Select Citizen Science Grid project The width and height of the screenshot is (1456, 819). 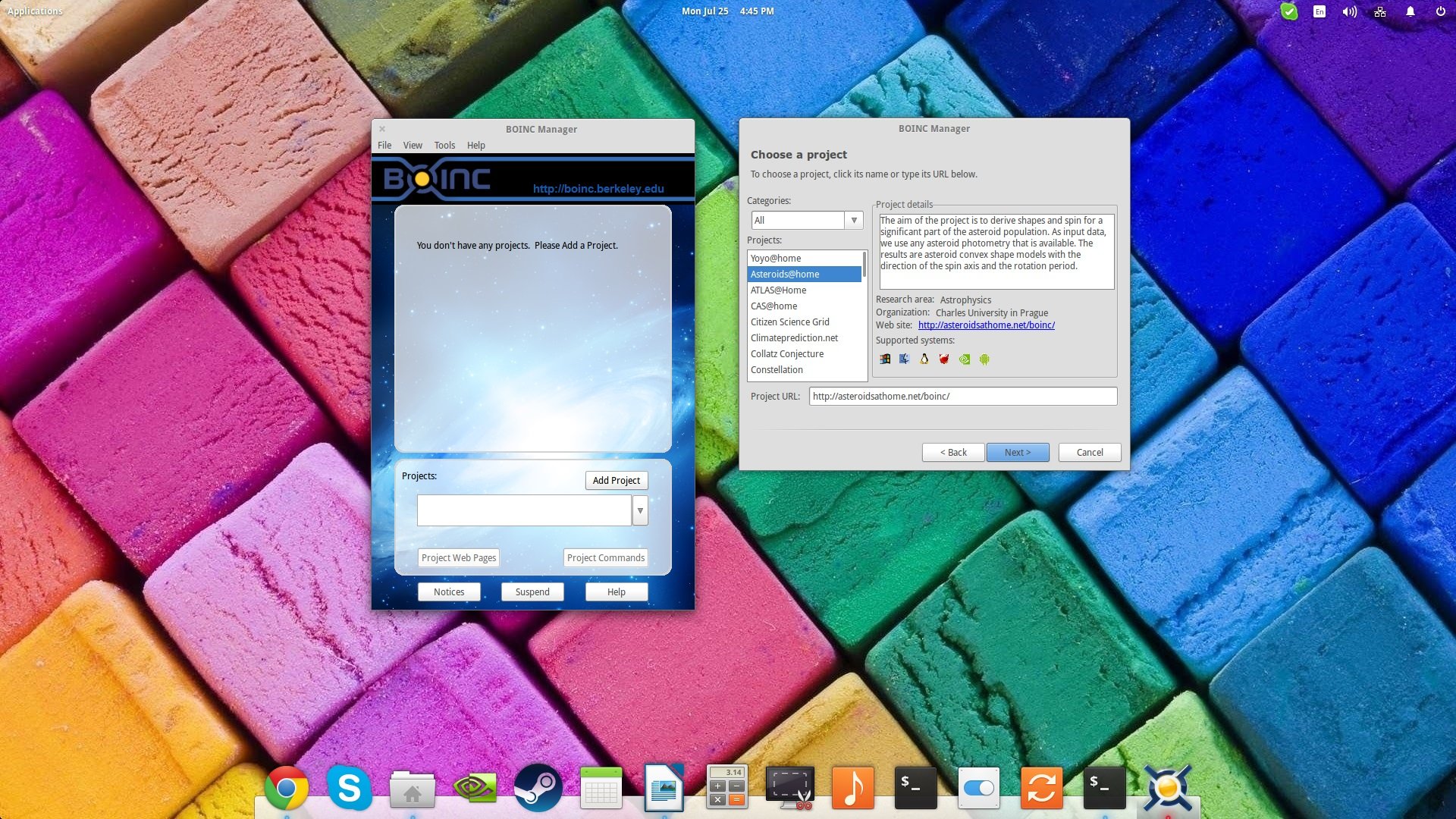[x=805, y=322]
